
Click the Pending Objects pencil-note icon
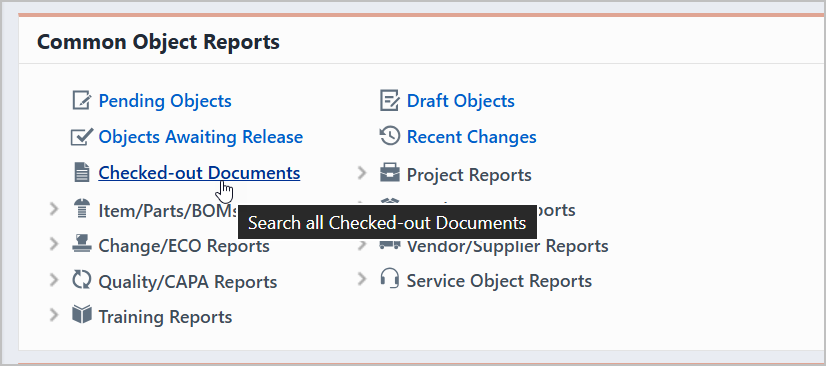pyautogui.click(x=82, y=100)
